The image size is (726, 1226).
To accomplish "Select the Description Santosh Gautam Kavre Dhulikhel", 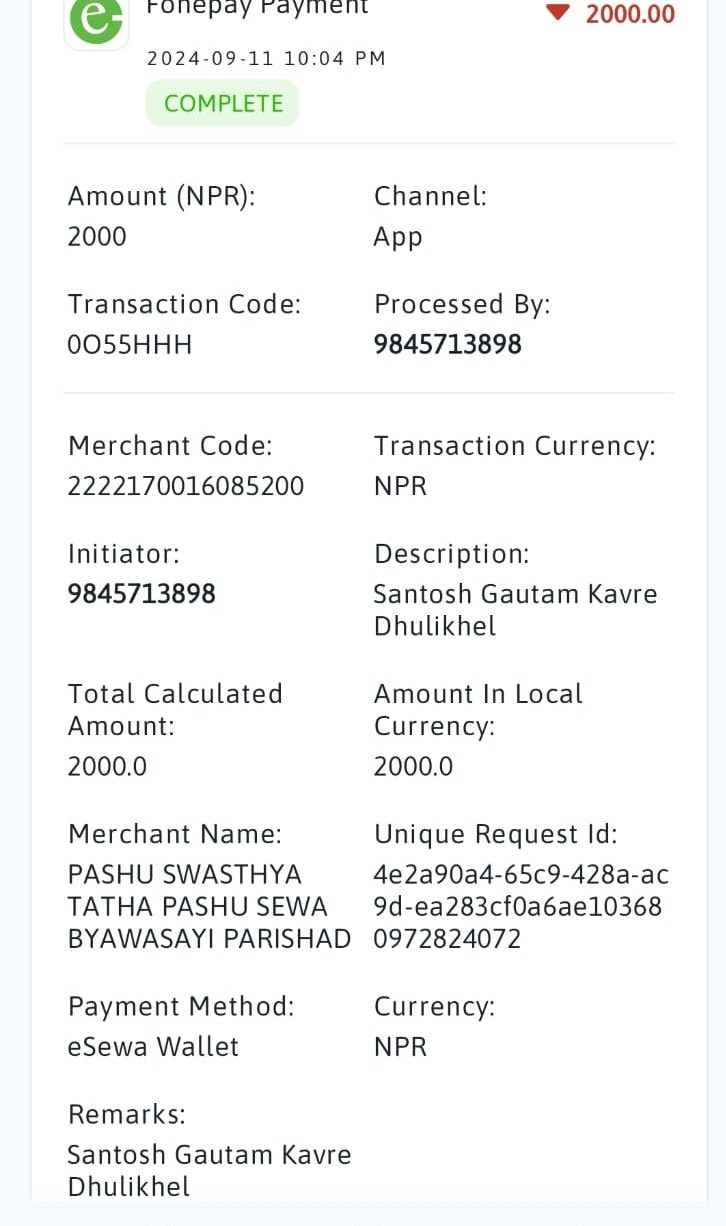I will [x=515, y=610].
